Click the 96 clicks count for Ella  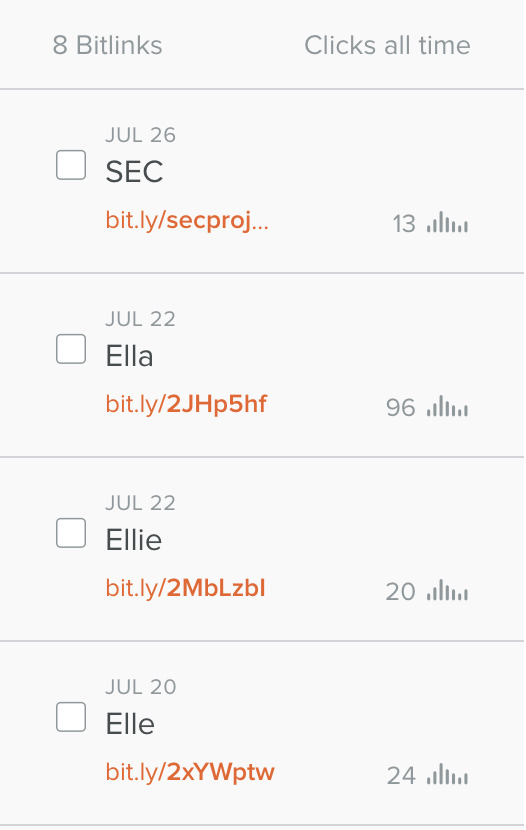[x=401, y=408]
